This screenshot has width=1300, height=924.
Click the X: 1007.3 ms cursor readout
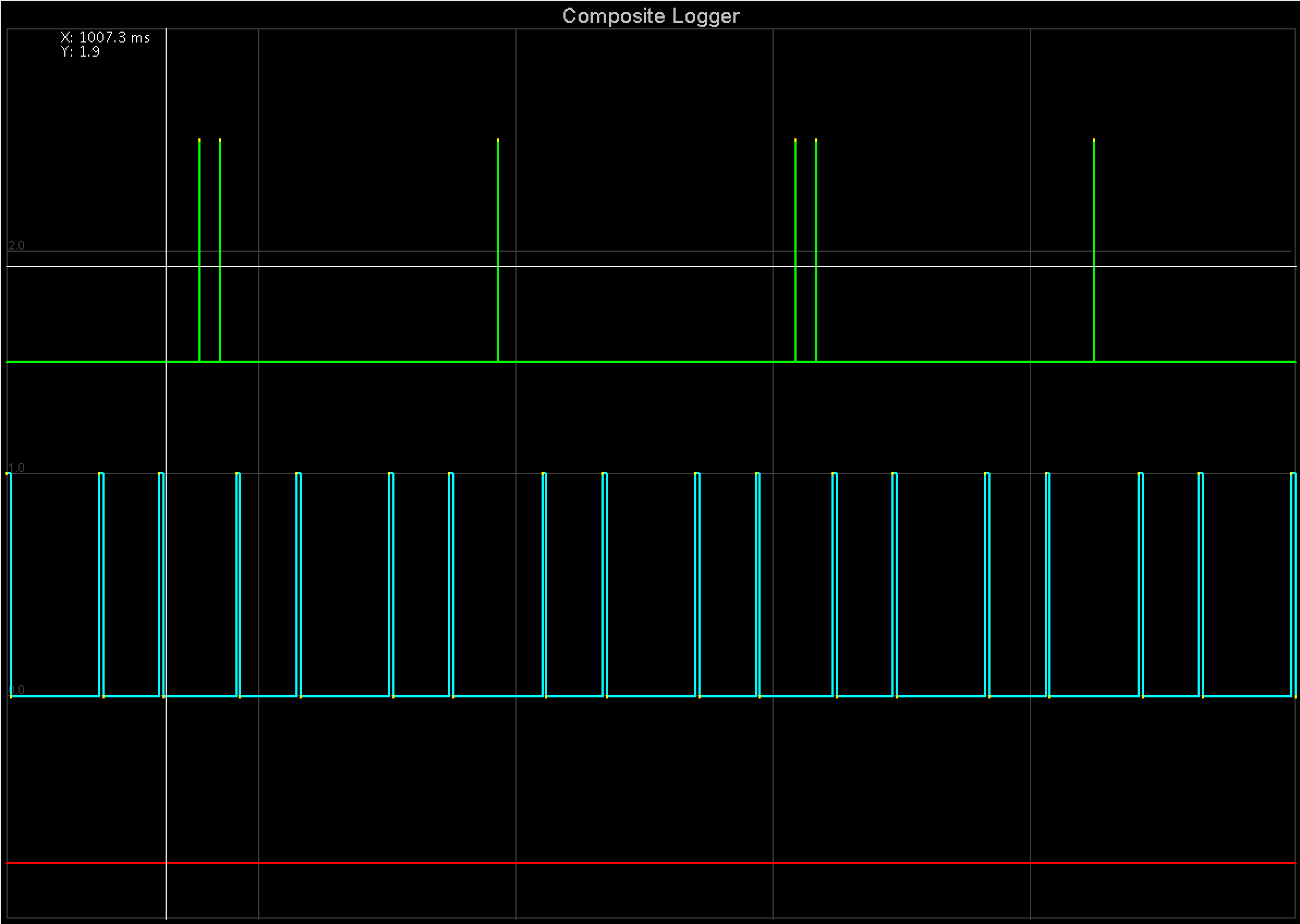105,38
